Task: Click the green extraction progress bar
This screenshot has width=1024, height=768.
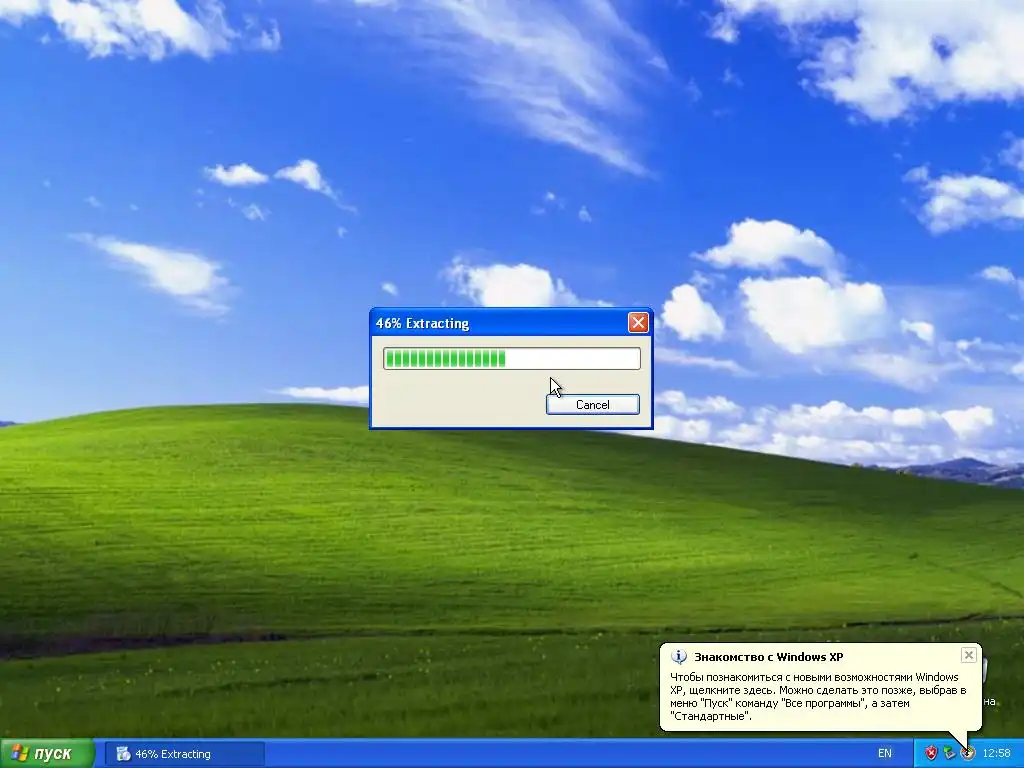Action: pos(511,359)
